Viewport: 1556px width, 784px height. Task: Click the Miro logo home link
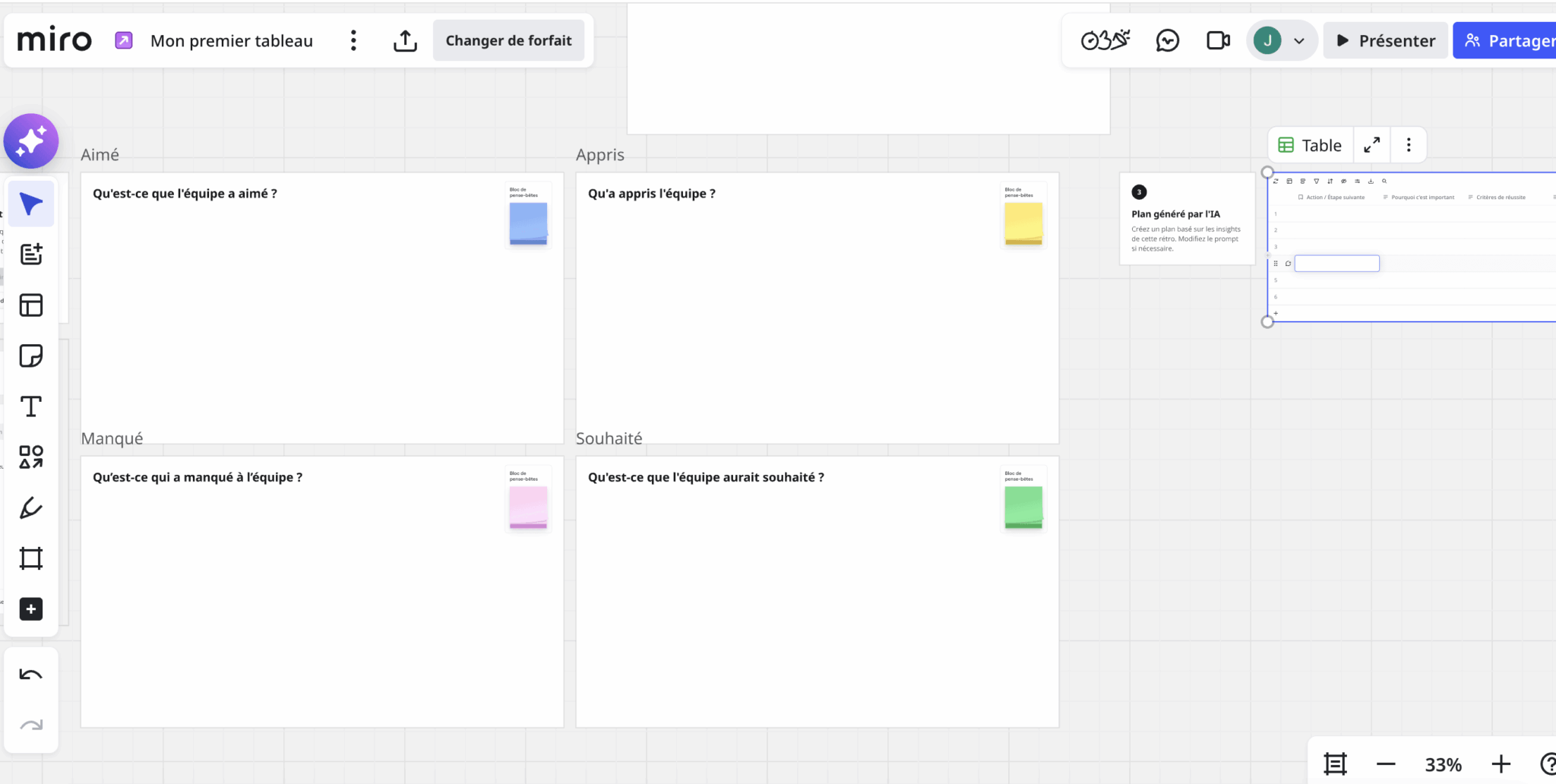[54, 40]
